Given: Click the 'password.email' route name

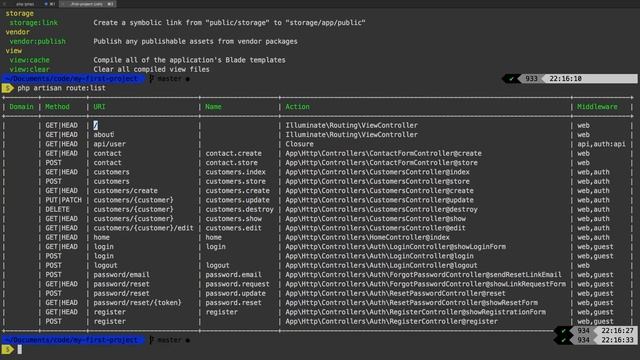Looking at the screenshot, I should tap(233, 275).
